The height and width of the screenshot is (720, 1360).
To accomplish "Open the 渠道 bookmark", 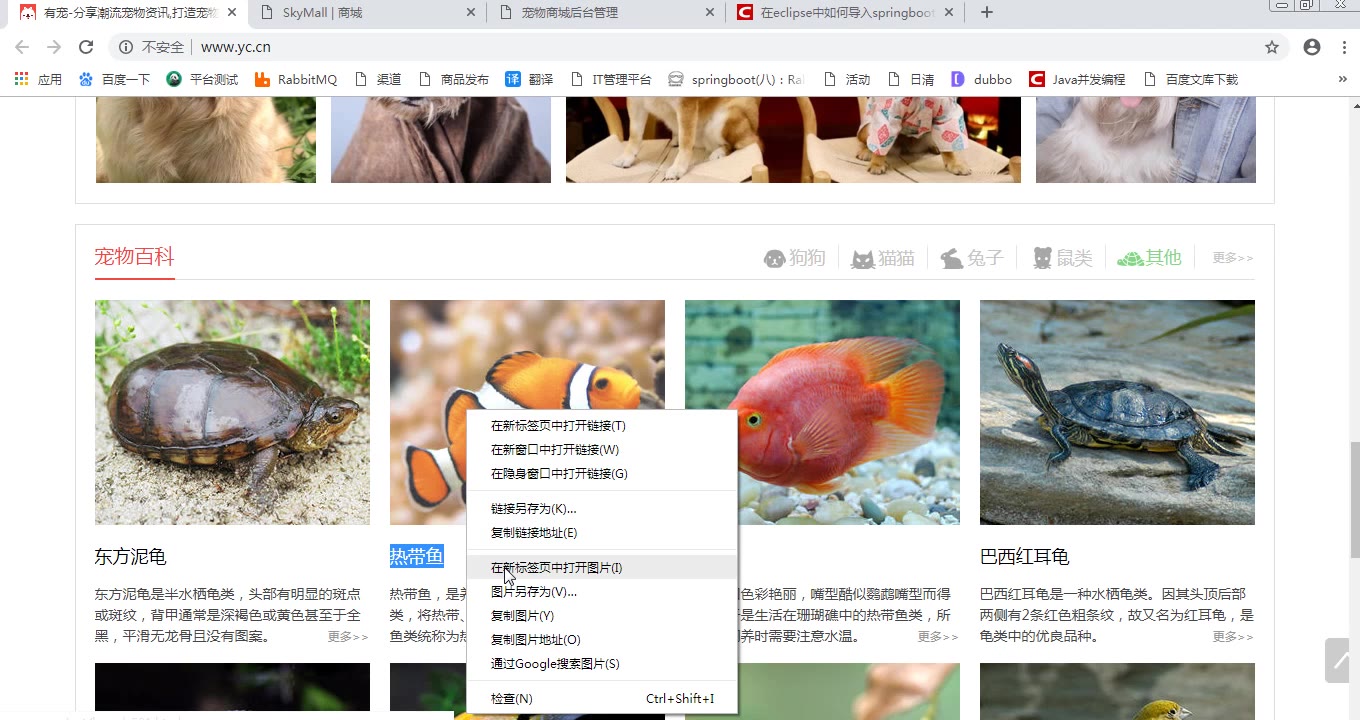I will 378,79.
